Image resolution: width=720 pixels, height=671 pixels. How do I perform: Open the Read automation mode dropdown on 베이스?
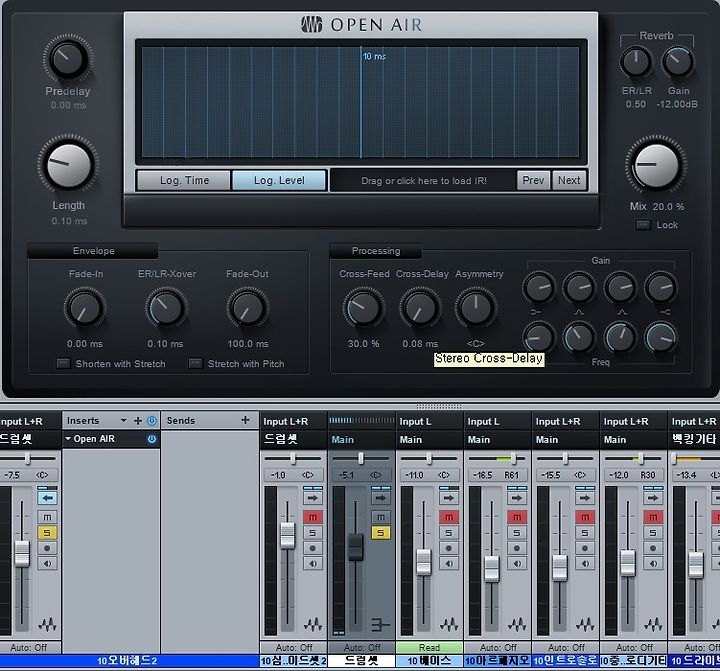[x=429, y=648]
